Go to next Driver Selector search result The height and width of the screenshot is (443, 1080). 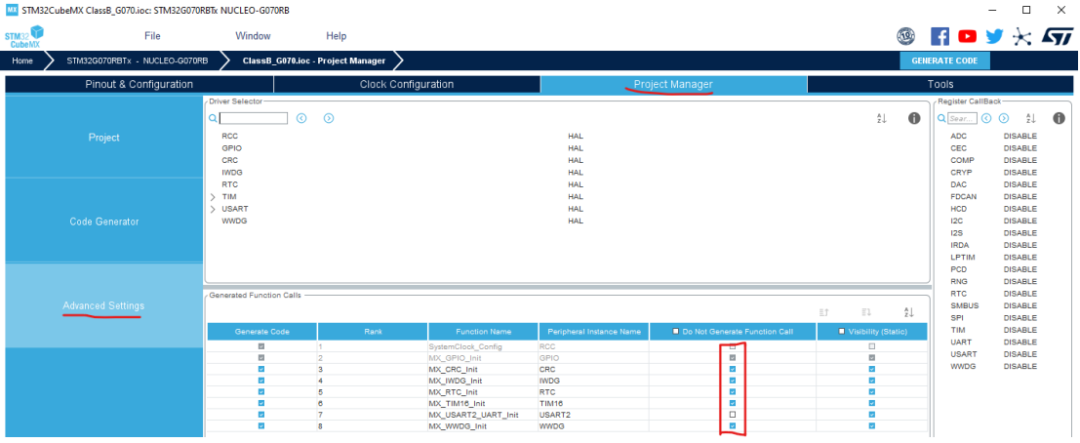coord(329,119)
